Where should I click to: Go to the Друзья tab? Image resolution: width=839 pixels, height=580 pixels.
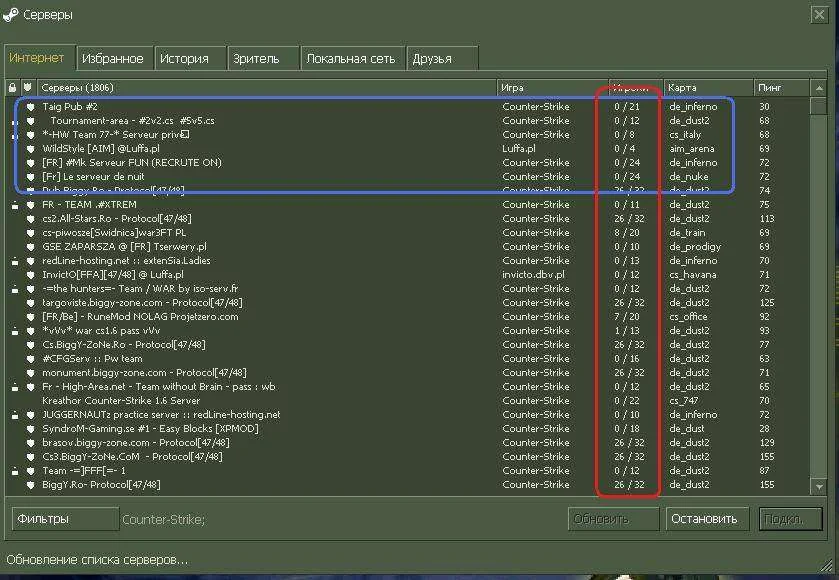tap(442, 58)
